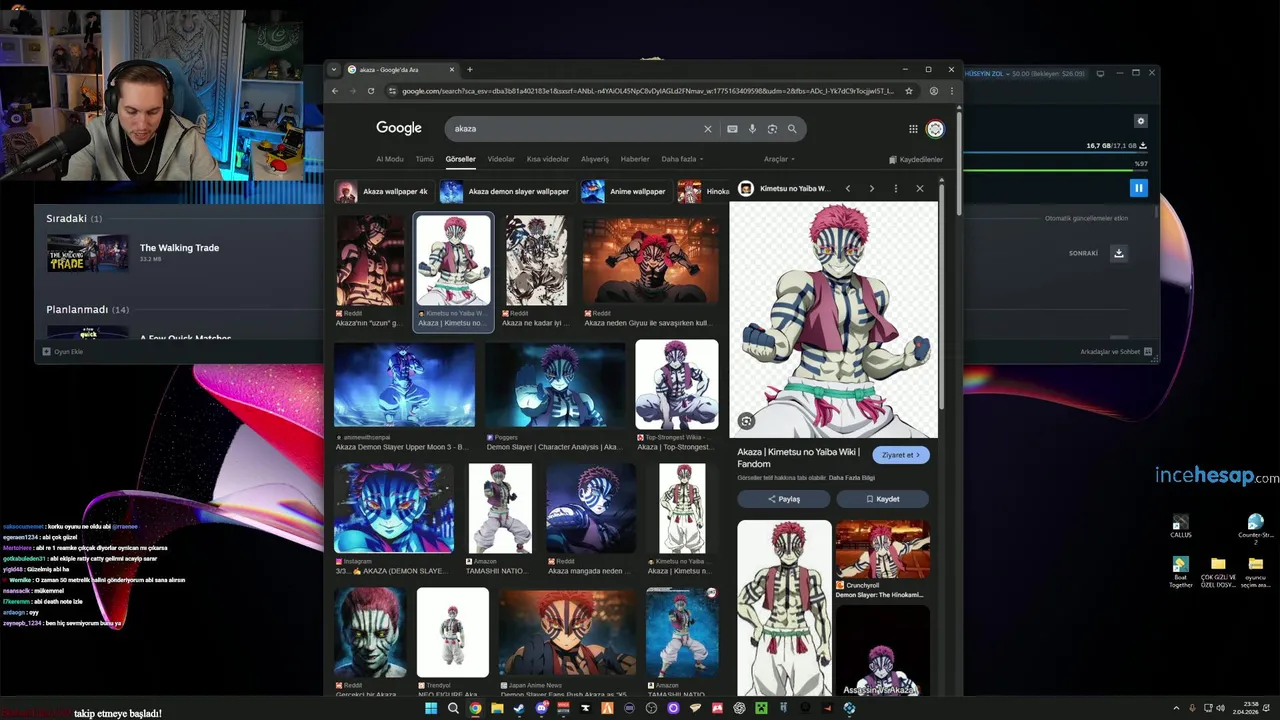This screenshot has width=1280, height=720.
Task: Open the Chrome three-dot menu
Action: tap(951, 91)
